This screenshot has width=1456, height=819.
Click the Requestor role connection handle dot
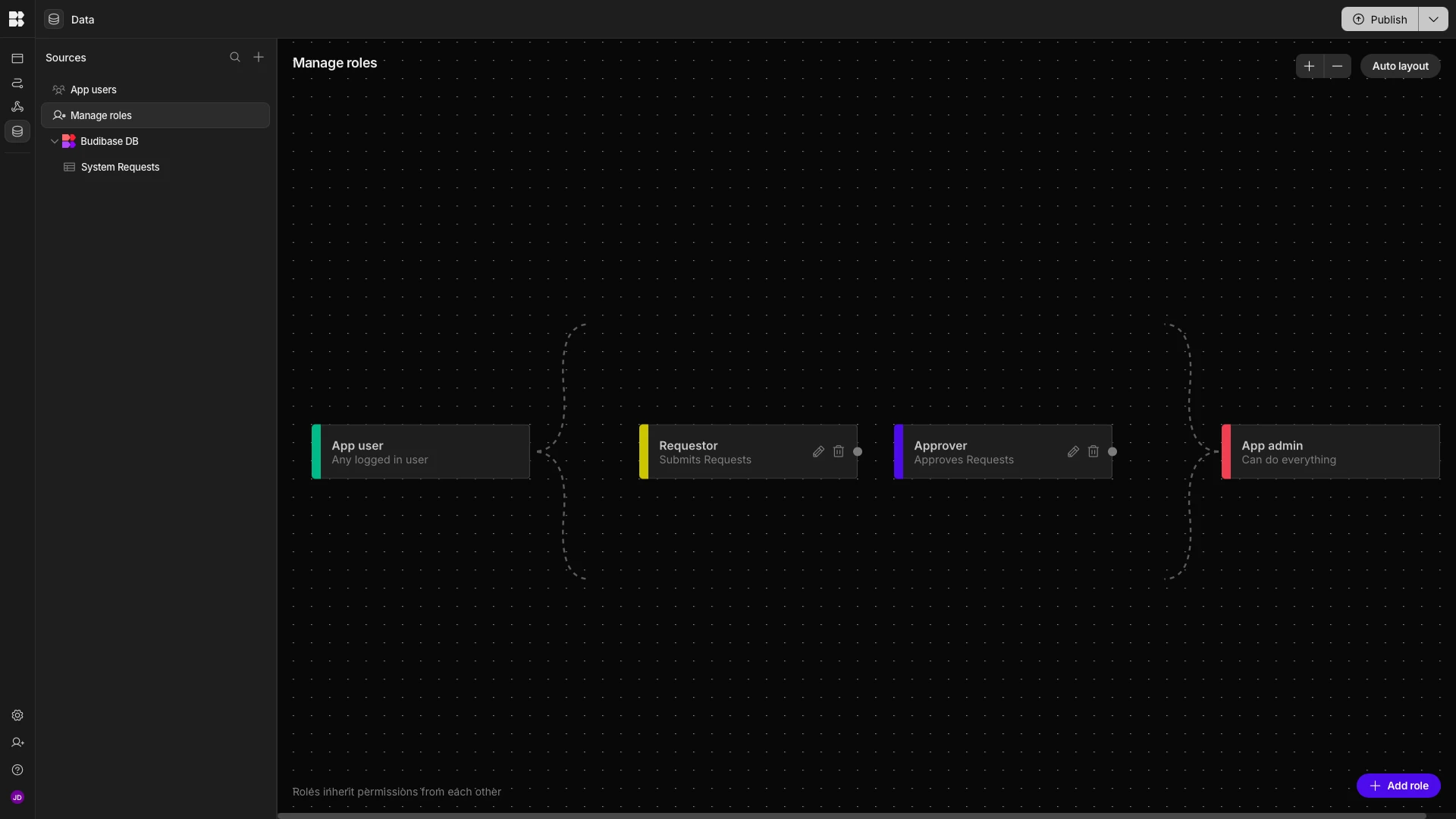pyautogui.click(x=858, y=452)
